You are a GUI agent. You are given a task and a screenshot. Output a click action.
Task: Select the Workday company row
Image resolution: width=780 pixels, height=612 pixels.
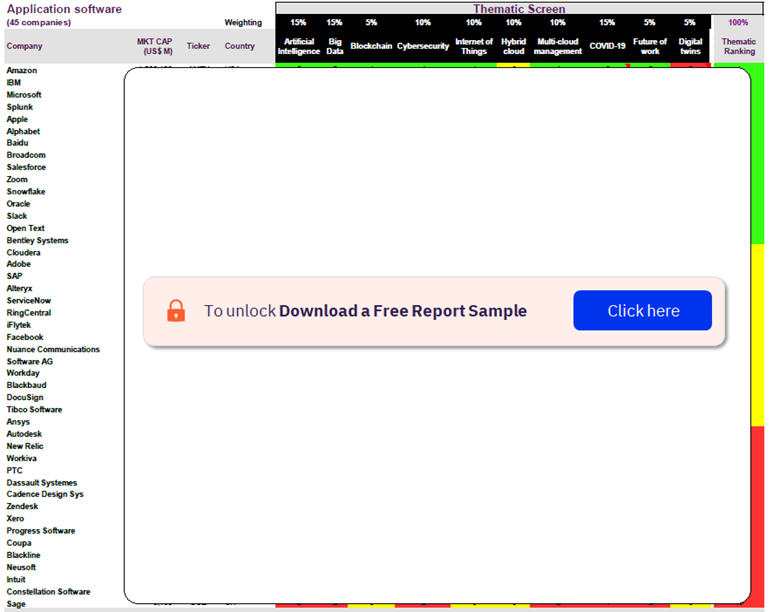23,373
